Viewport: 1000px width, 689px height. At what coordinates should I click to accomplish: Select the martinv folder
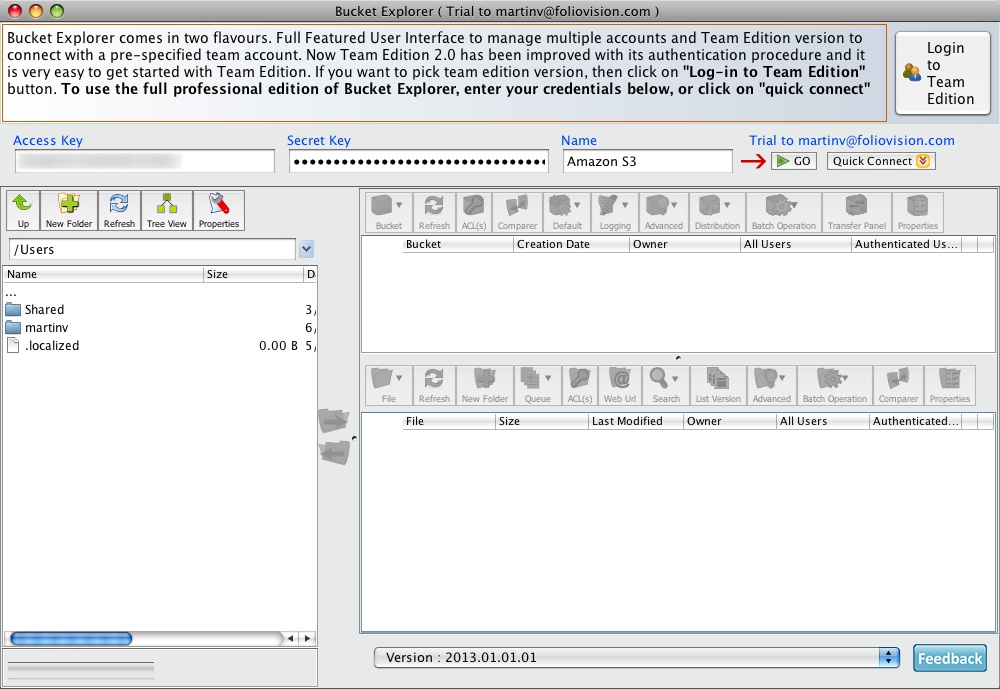160,327
